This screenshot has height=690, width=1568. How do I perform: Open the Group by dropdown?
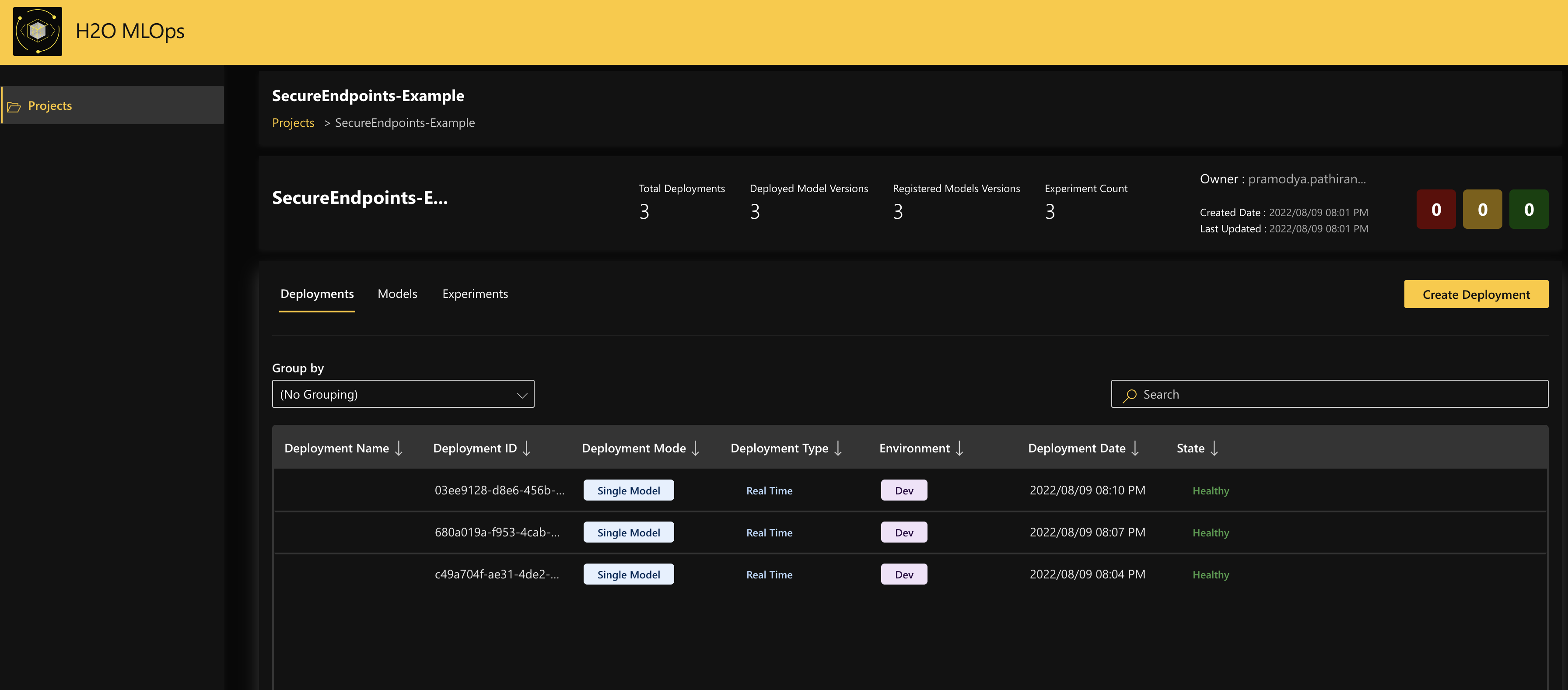tap(403, 394)
